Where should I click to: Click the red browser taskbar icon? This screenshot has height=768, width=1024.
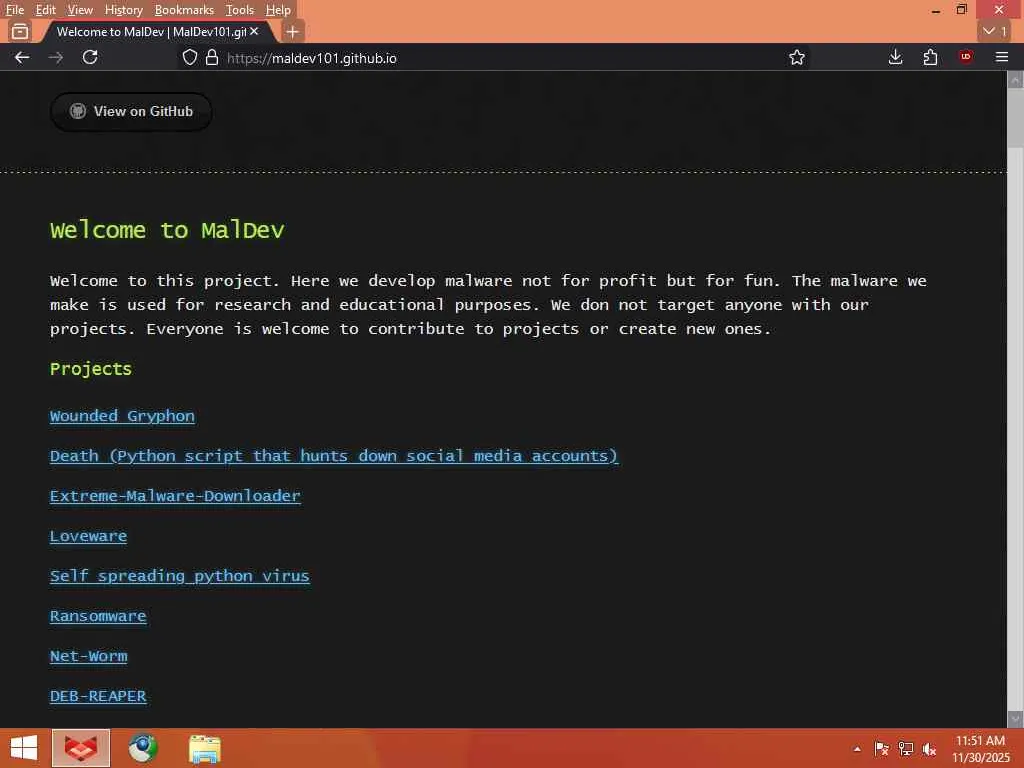coord(81,748)
